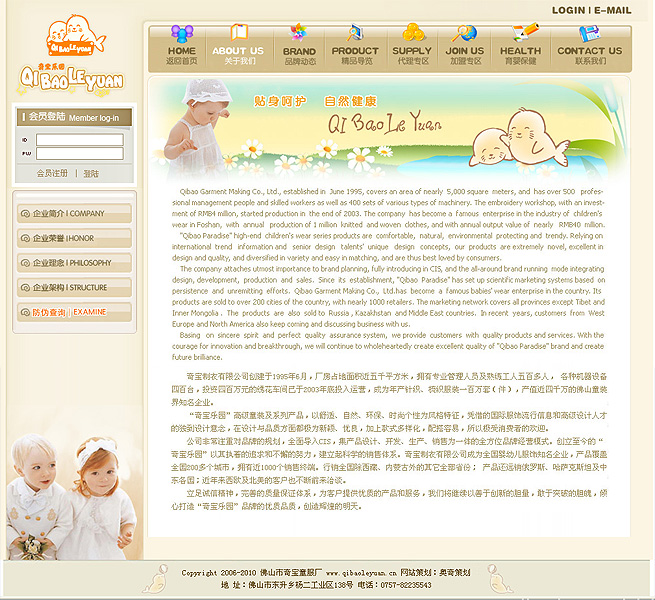
Task: Go to the BRAND menu item
Action: point(300,56)
